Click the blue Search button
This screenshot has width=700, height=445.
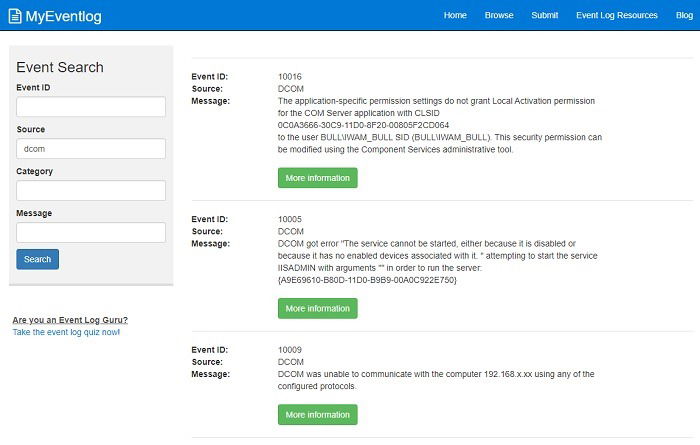pyautogui.click(x=38, y=259)
